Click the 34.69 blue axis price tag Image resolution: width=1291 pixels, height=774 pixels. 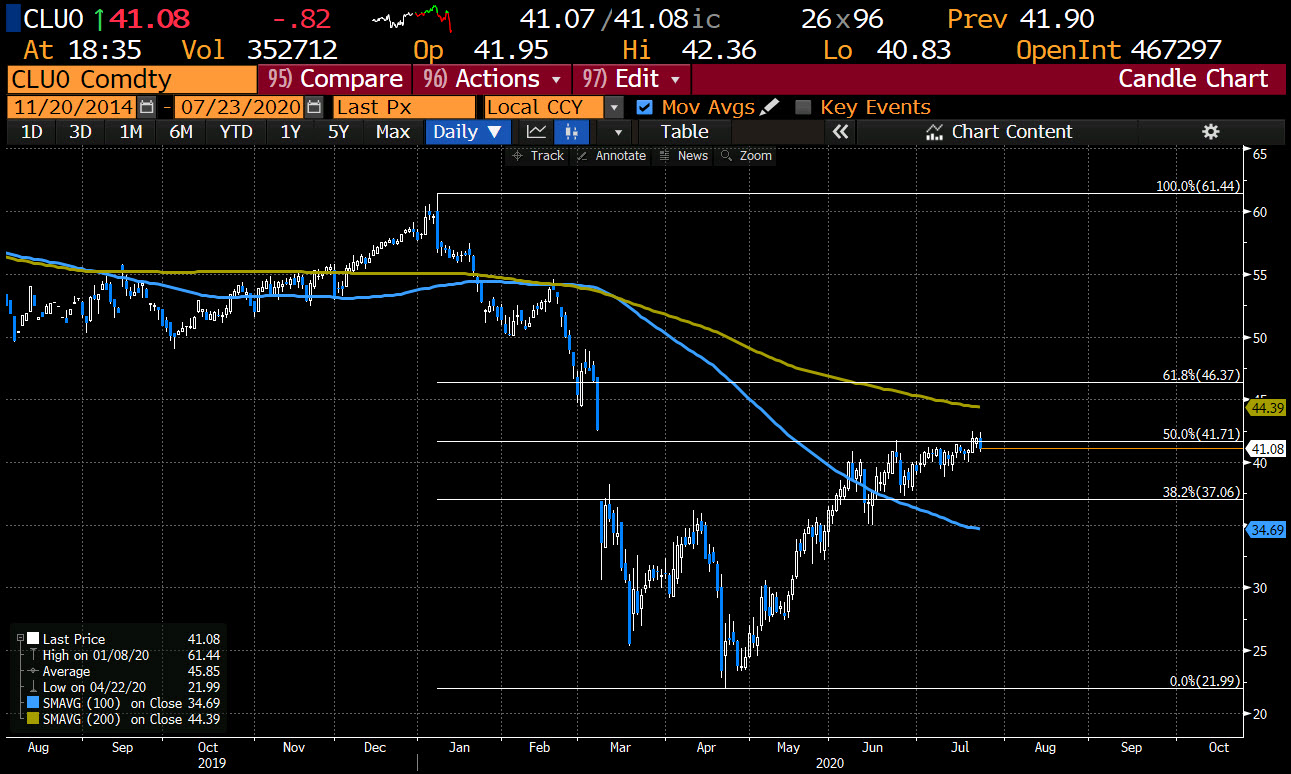[x=1267, y=529]
